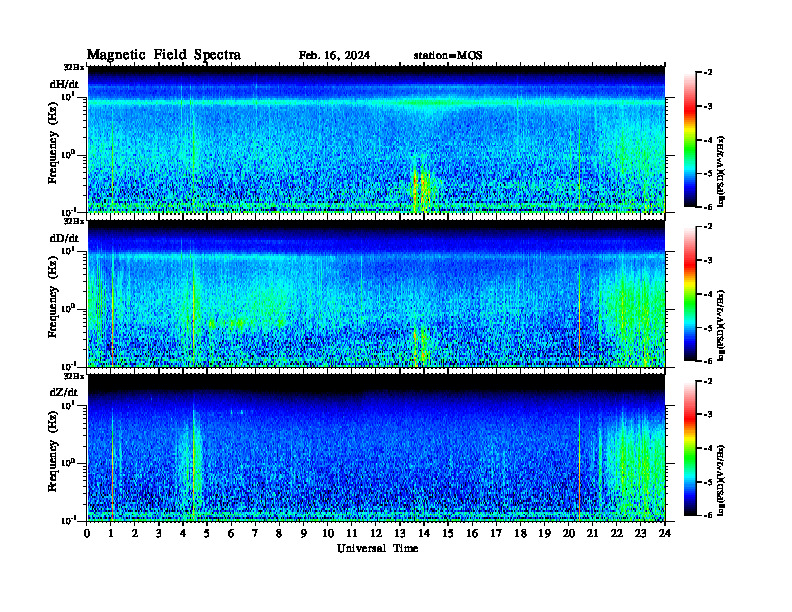Screen dimensions: 792x612
Task: Click the '12' hour tick label
Action: [376, 534]
